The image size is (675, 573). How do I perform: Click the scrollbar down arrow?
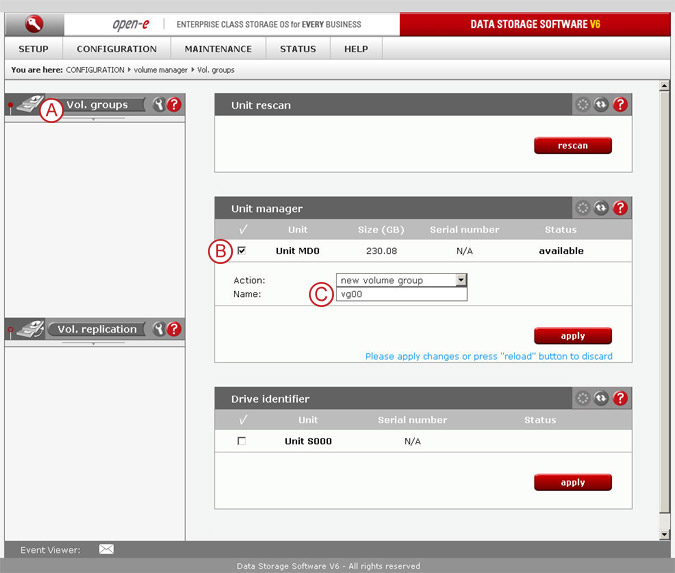(x=664, y=535)
